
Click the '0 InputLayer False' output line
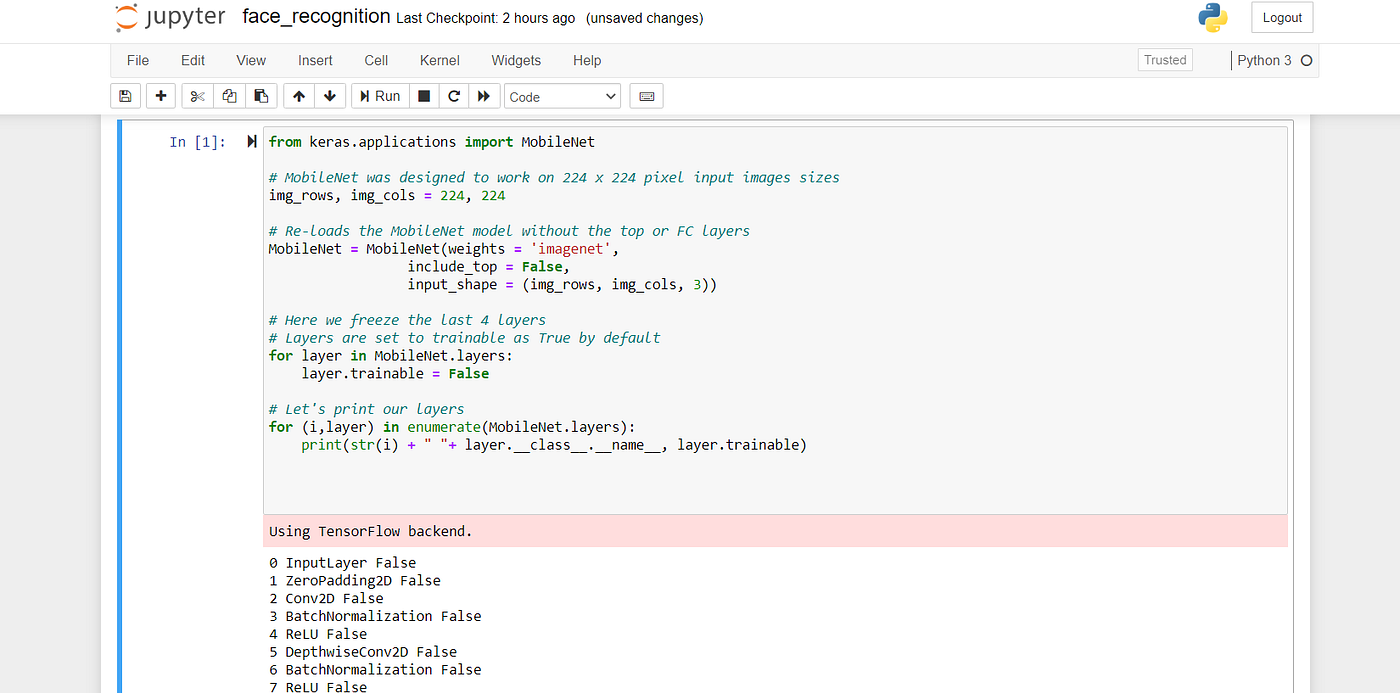tap(343, 563)
